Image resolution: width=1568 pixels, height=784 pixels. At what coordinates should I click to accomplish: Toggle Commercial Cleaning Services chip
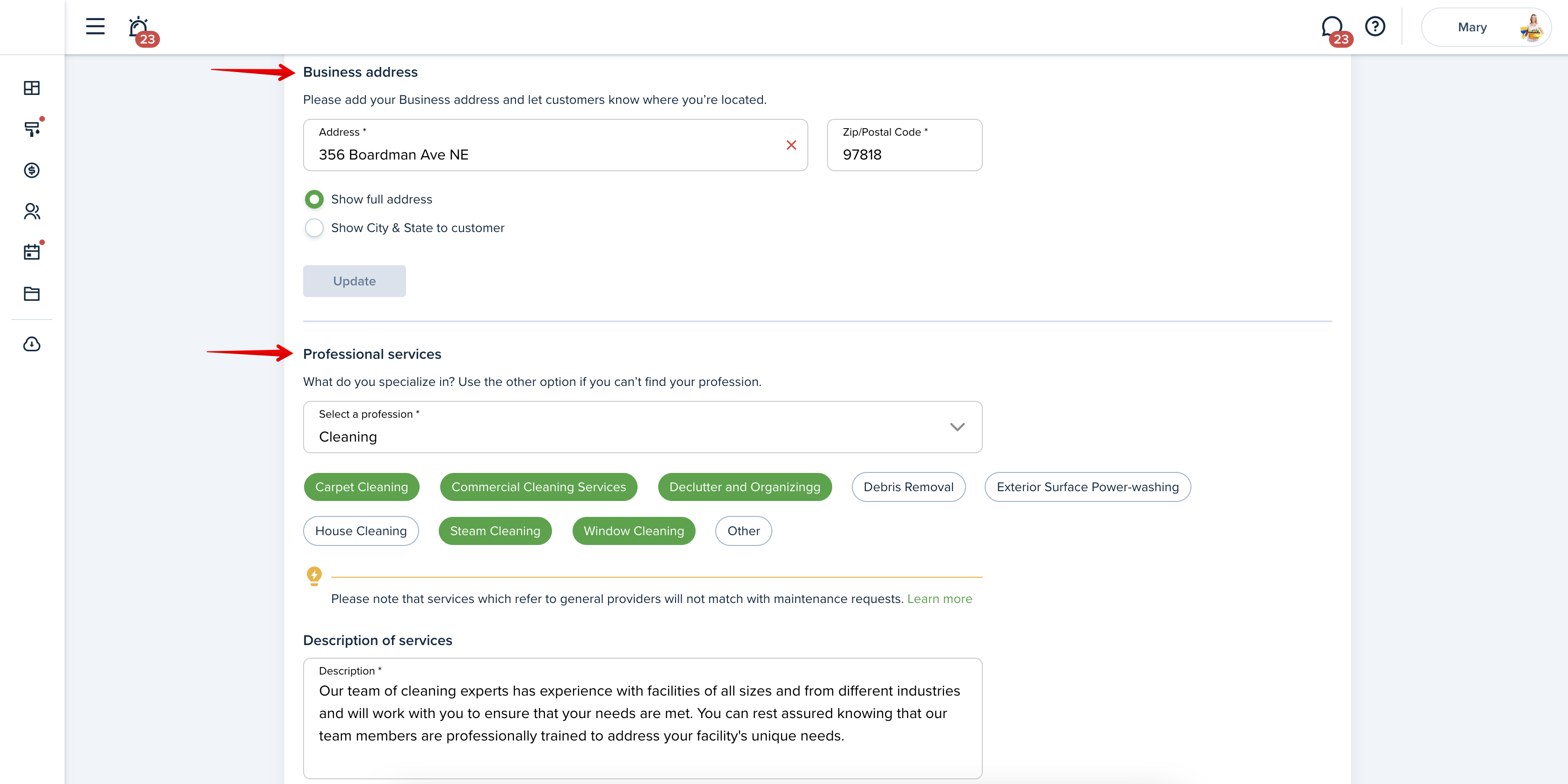point(539,487)
